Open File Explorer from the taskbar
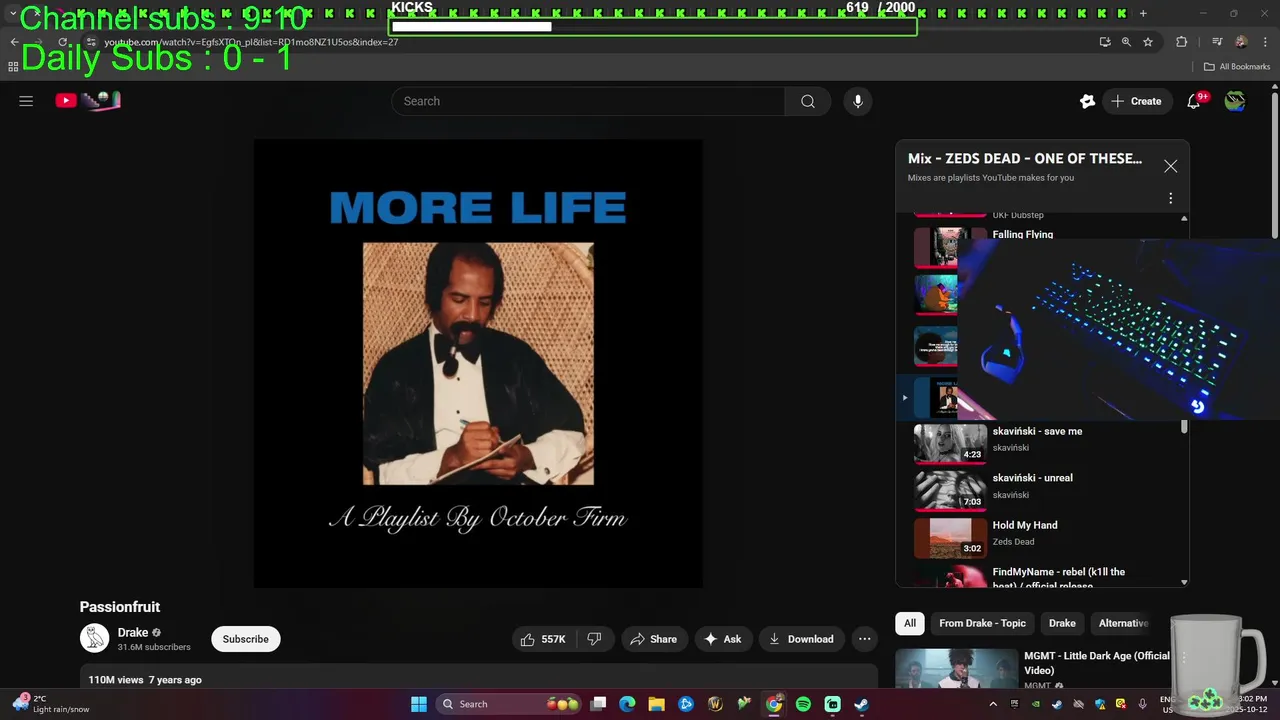Viewport: 1280px width, 720px height. click(656, 704)
